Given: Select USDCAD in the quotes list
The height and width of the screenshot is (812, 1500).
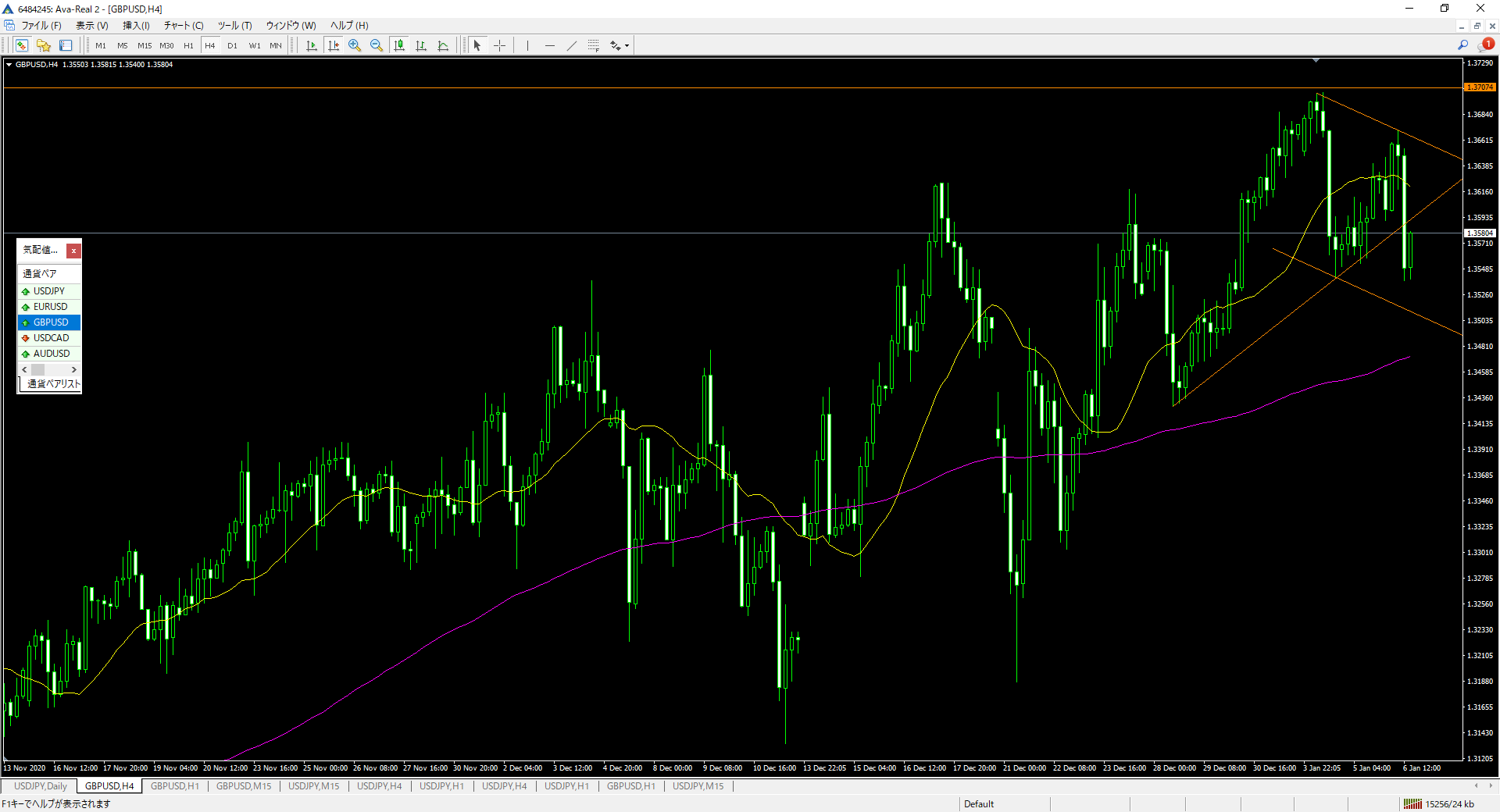Looking at the screenshot, I should pyautogui.click(x=49, y=338).
